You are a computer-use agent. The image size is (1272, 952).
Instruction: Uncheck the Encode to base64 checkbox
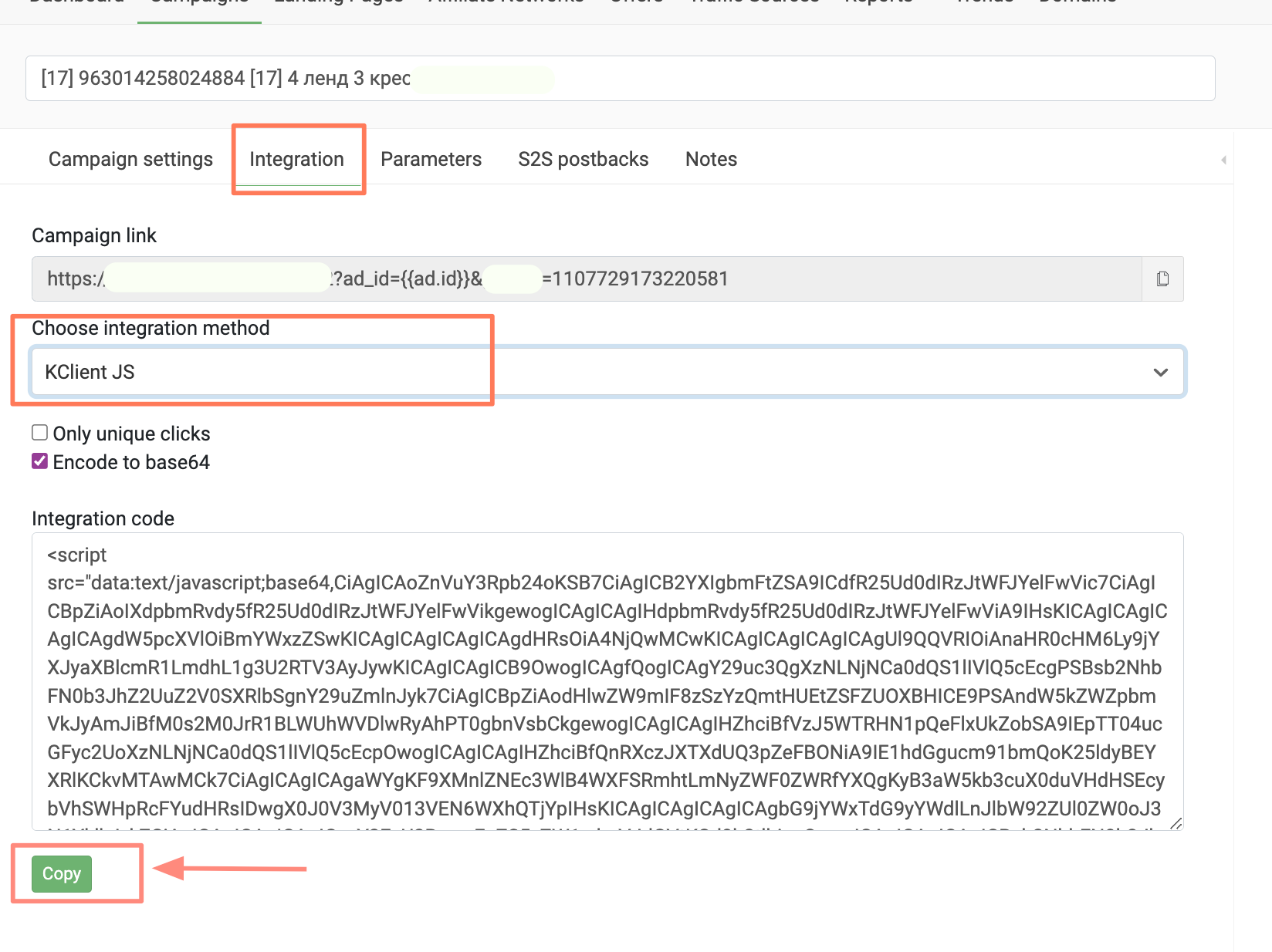pyautogui.click(x=40, y=461)
